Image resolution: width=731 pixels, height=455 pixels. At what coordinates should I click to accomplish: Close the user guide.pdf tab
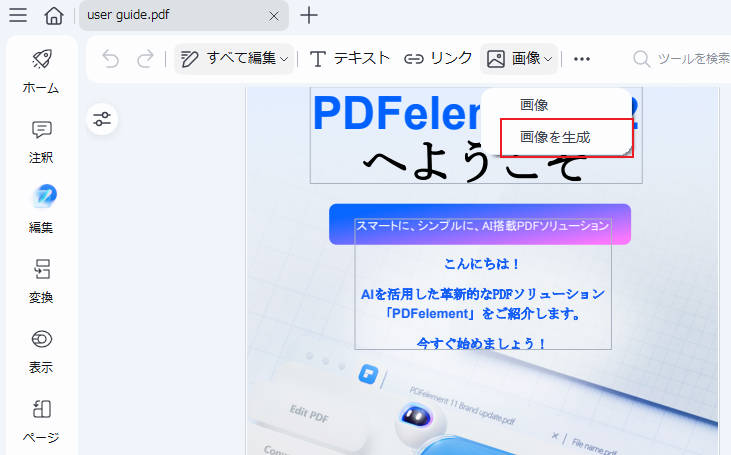pyautogui.click(x=274, y=16)
